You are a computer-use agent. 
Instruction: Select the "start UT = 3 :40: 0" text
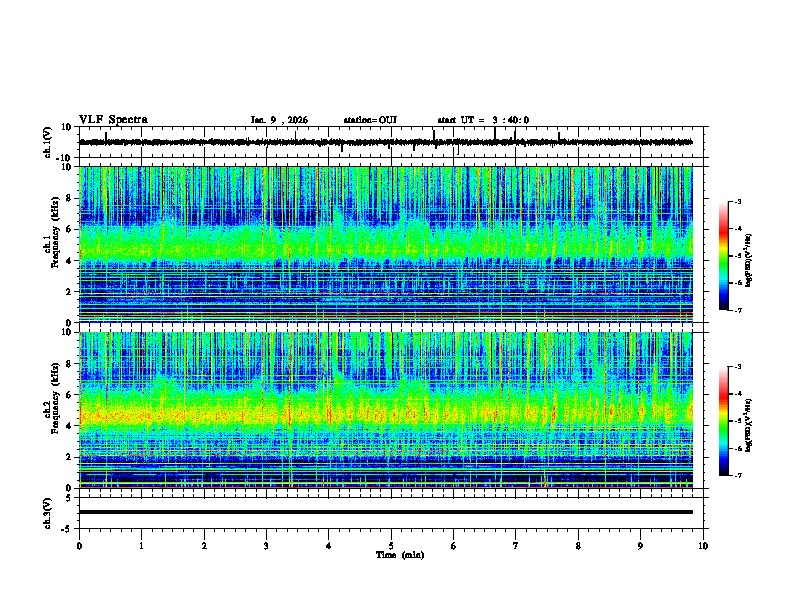point(483,120)
